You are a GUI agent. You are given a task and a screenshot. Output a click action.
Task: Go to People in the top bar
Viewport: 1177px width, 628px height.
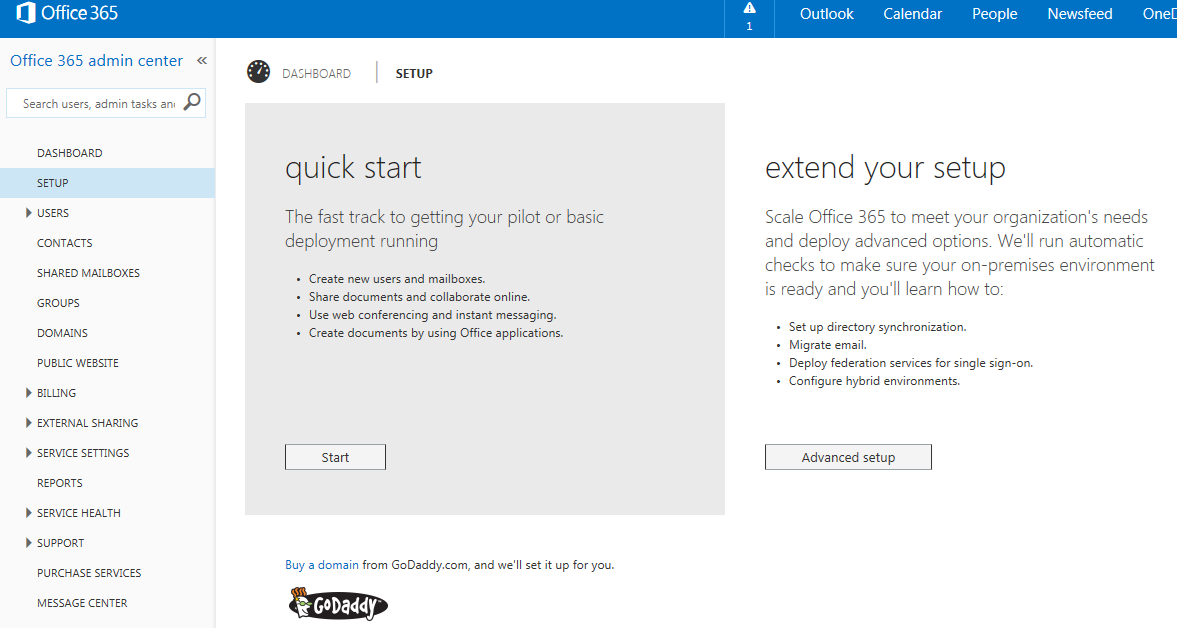click(x=995, y=14)
